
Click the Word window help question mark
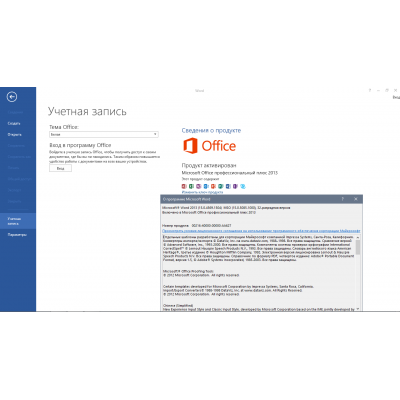tap(370, 90)
